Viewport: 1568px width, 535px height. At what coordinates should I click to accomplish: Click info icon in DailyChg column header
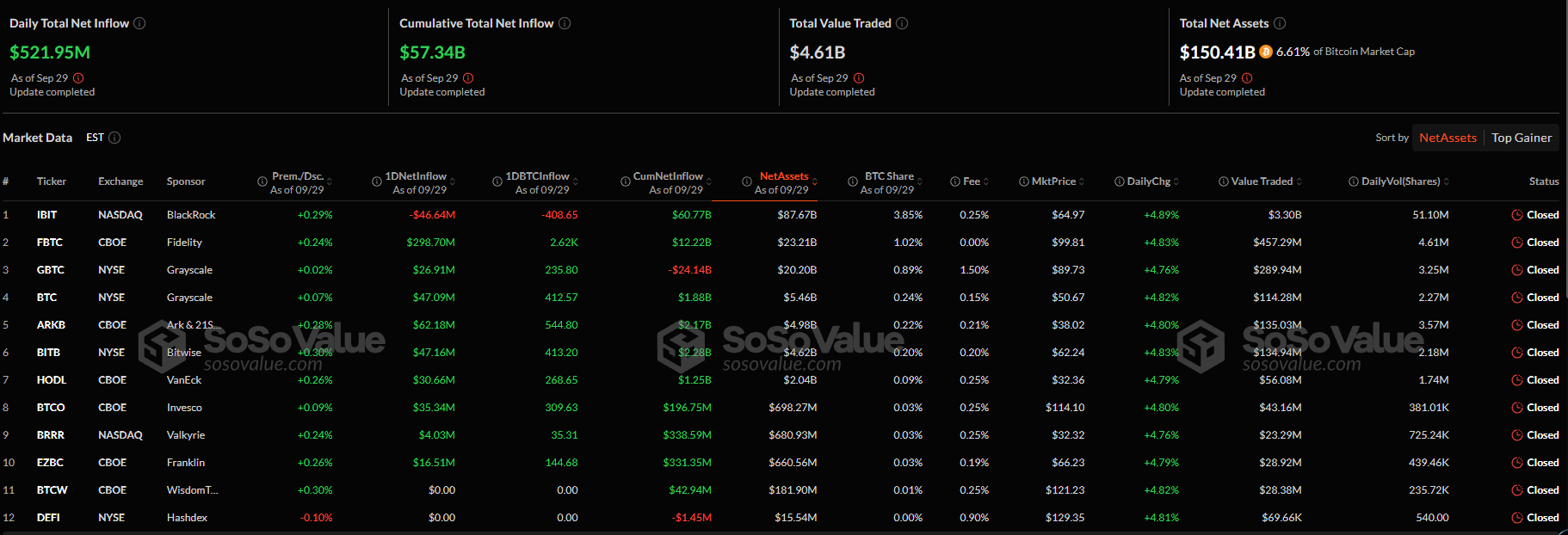tap(1120, 181)
